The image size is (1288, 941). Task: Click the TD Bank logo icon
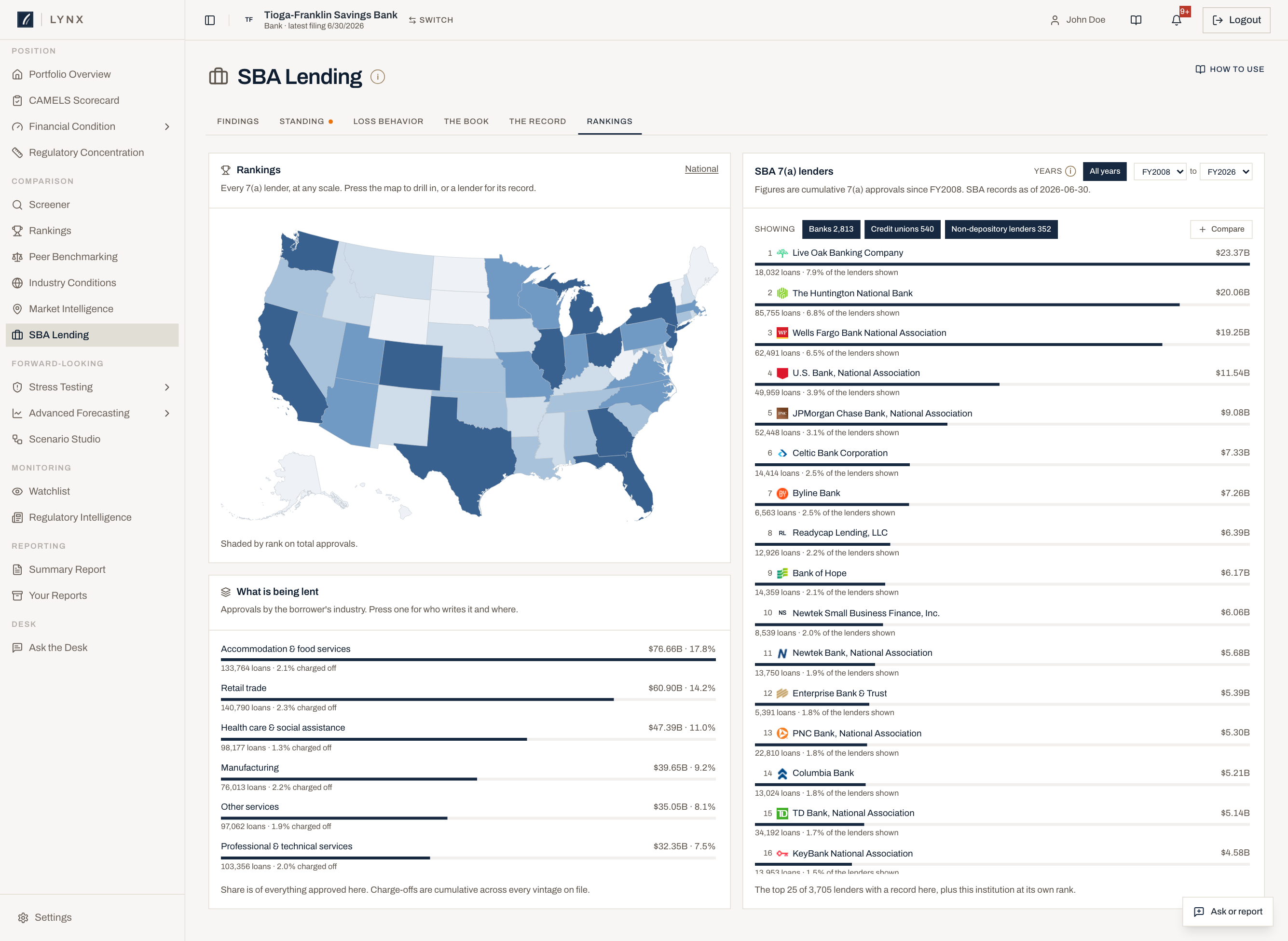pos(782,814)
